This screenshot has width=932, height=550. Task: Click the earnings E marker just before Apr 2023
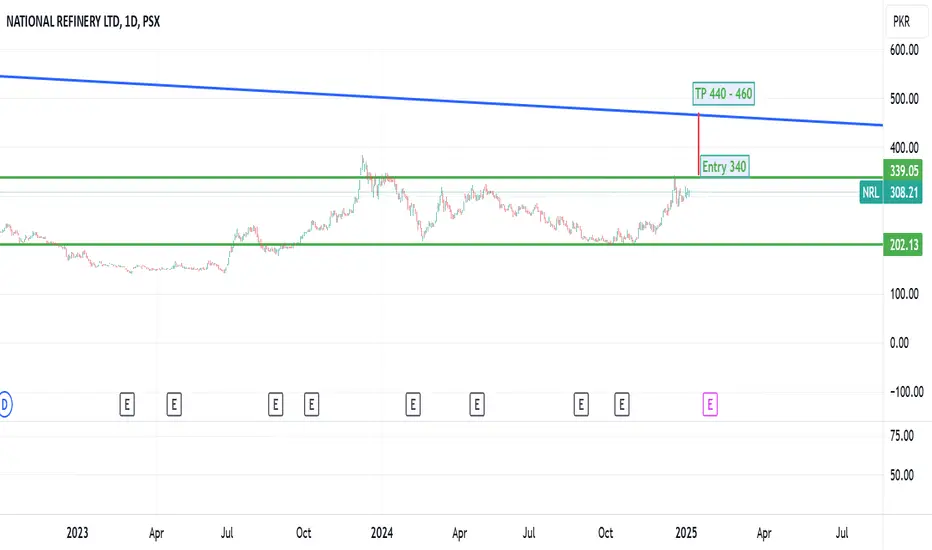pyautogui.click(x=127, y=405)
